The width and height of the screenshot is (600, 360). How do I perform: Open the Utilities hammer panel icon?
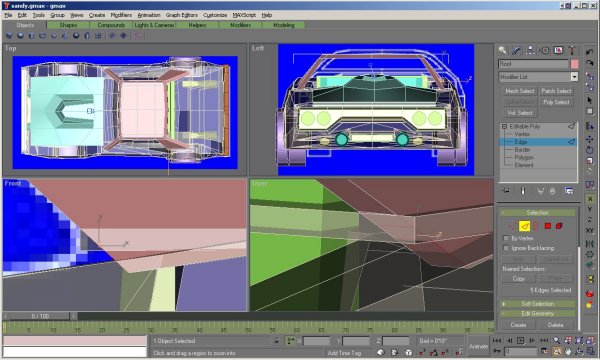572,50
